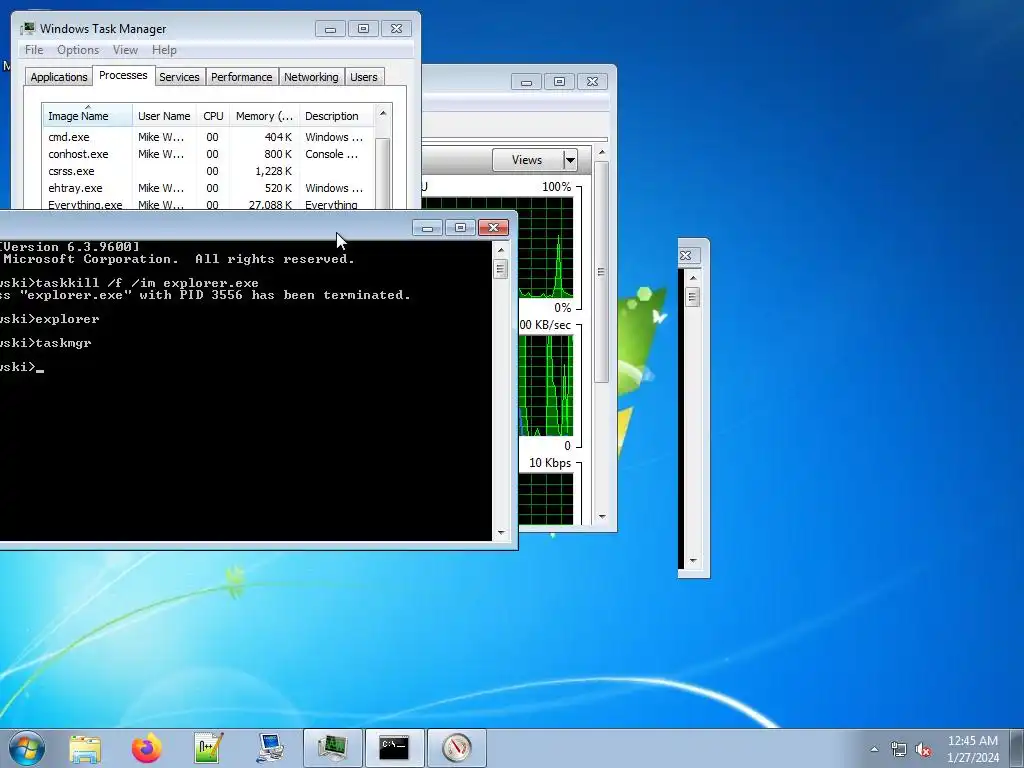Close the Resource Monitor window
Viewport: 1024px width, 768px height.
point(592,82)
